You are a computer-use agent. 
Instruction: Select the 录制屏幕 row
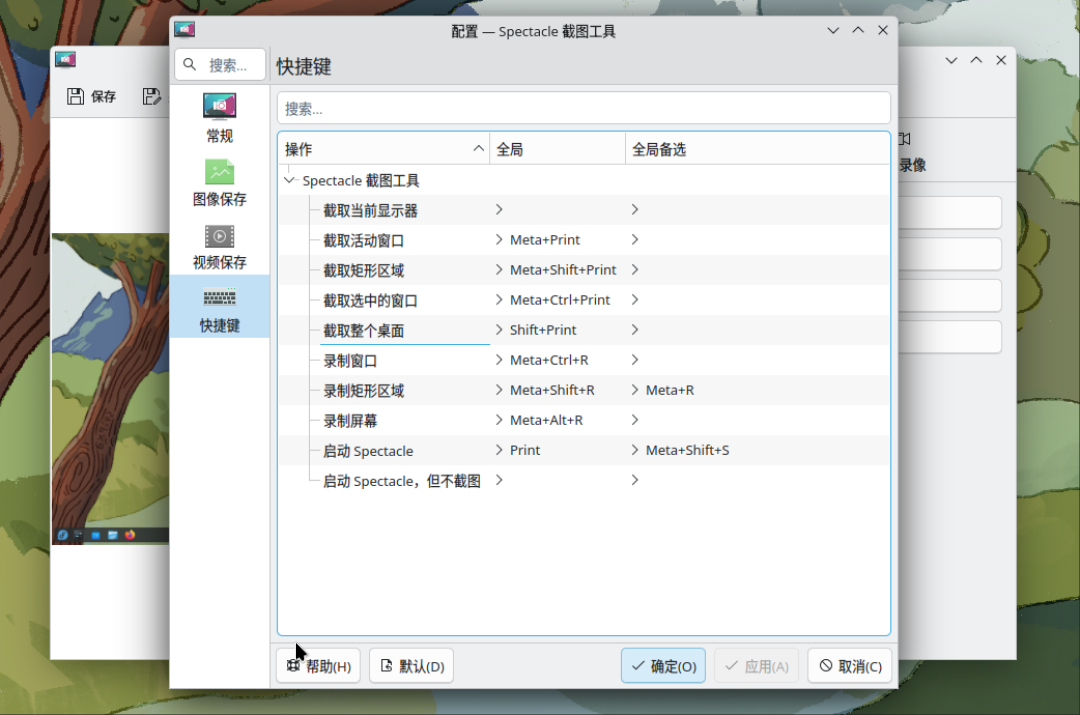583,420
